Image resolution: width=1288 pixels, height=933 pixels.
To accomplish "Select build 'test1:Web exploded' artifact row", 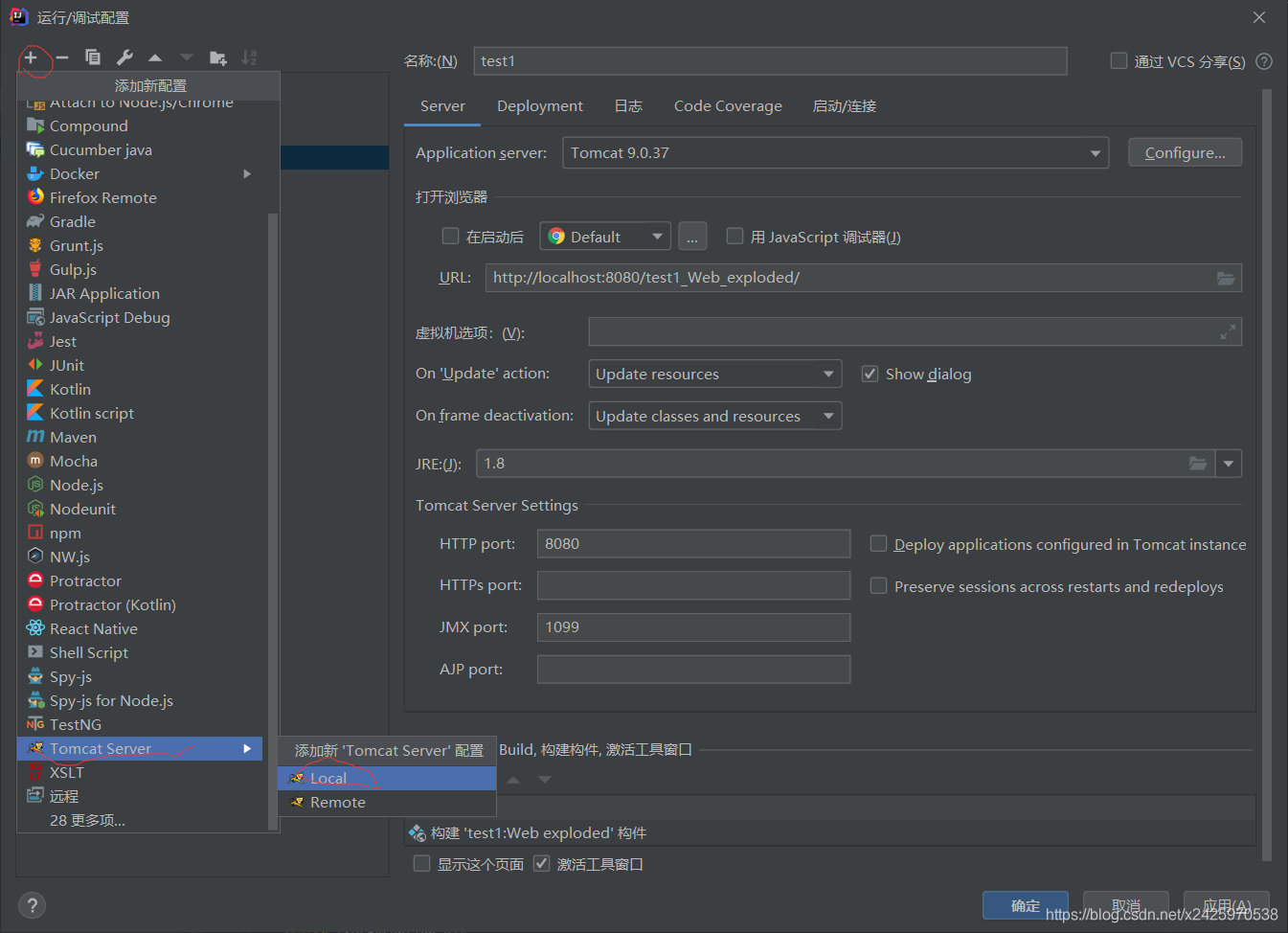I will pyautogui.click(x=829, y=832).
